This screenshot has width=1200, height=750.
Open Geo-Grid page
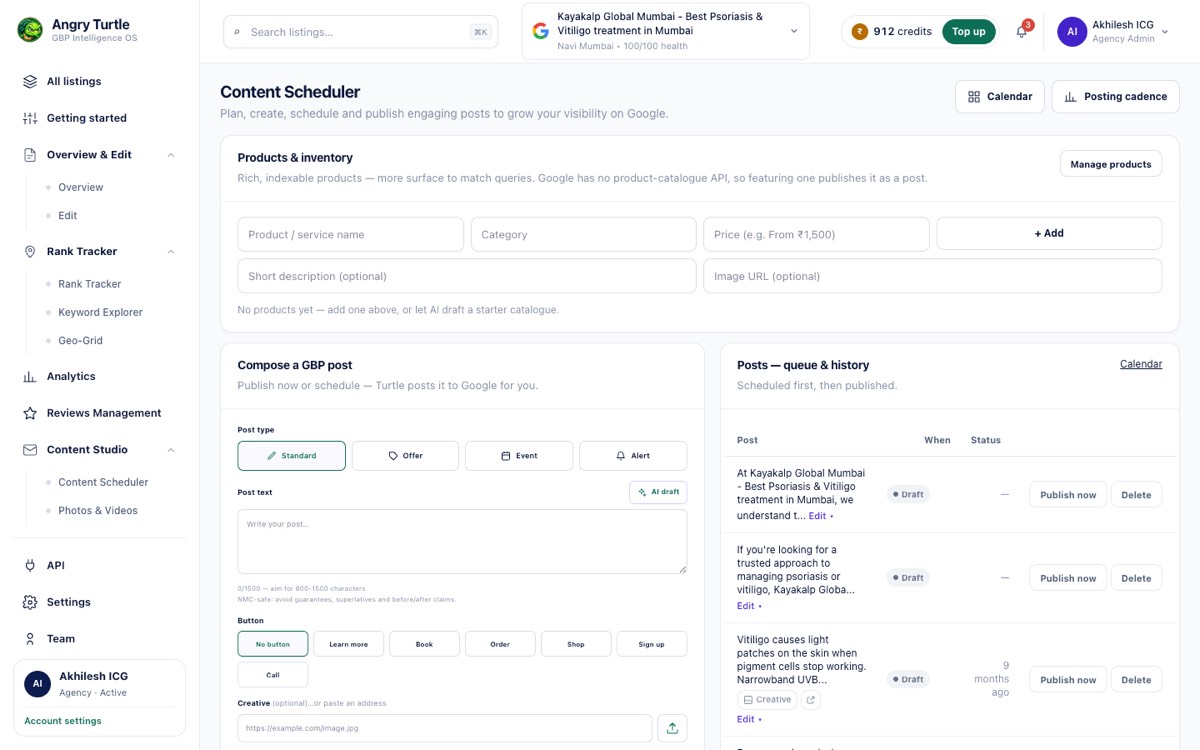coord(80,340)
